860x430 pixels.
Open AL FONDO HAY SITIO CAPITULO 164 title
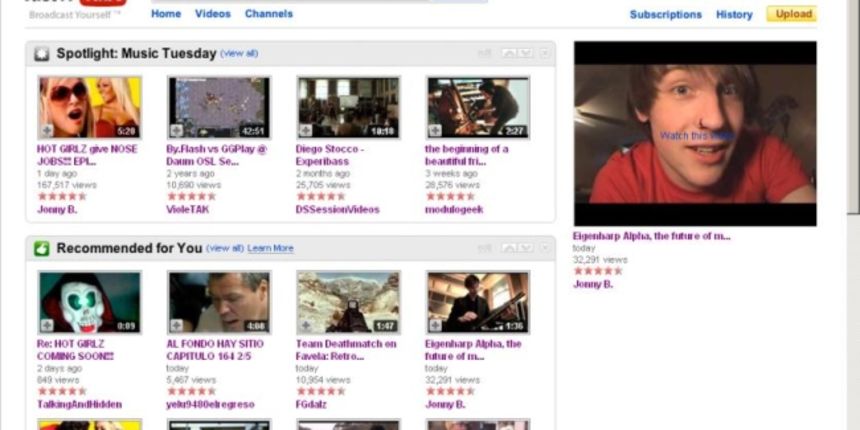[215, 350]
